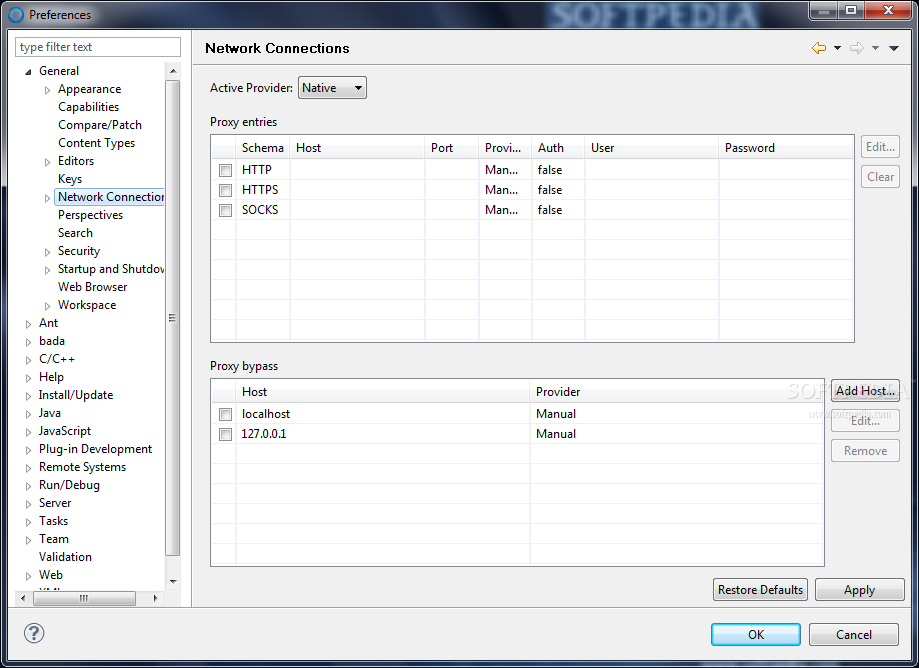Click the back navigation arrow icon
The height and width of the screenshot is (668, 919).
pyautogui.click(x=819, y=48)
